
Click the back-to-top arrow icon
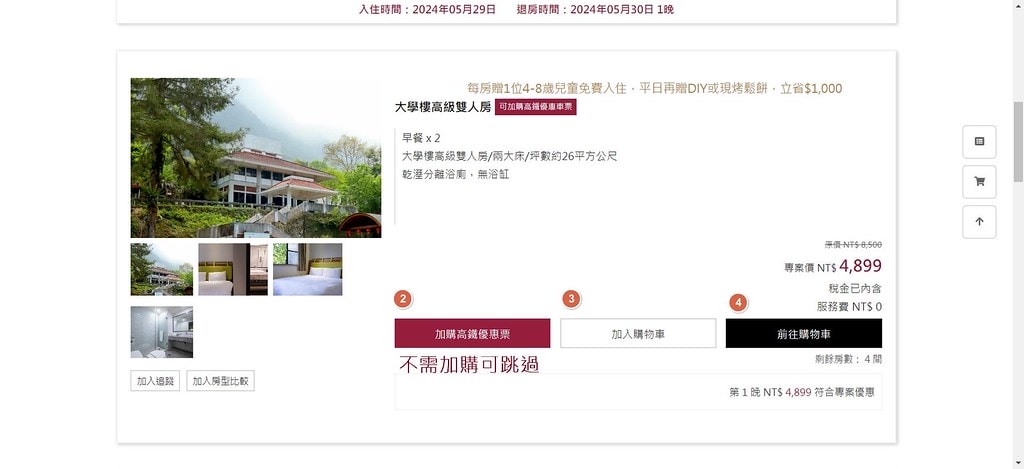pos(979,222)
